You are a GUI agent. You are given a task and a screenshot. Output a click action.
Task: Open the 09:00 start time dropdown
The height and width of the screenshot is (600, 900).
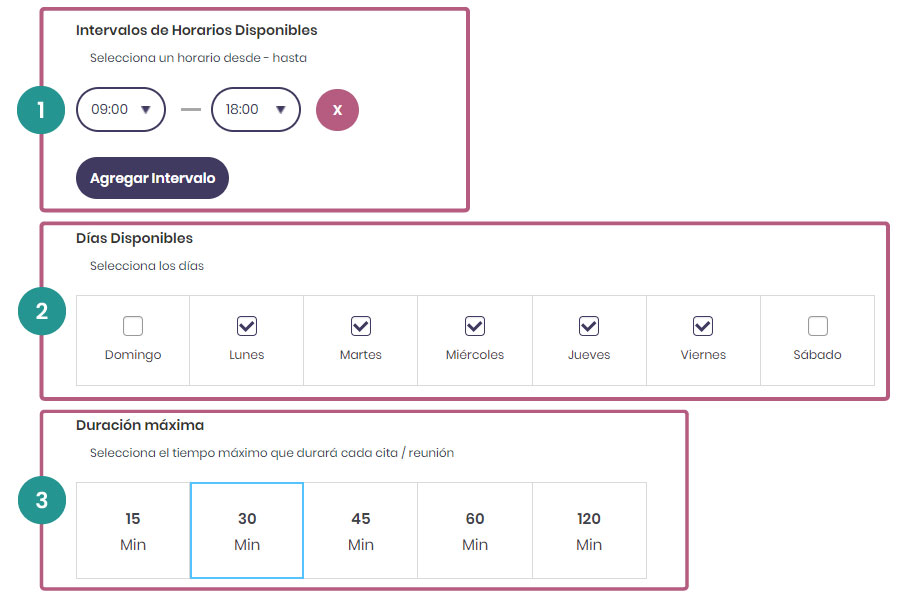(121, 109)
